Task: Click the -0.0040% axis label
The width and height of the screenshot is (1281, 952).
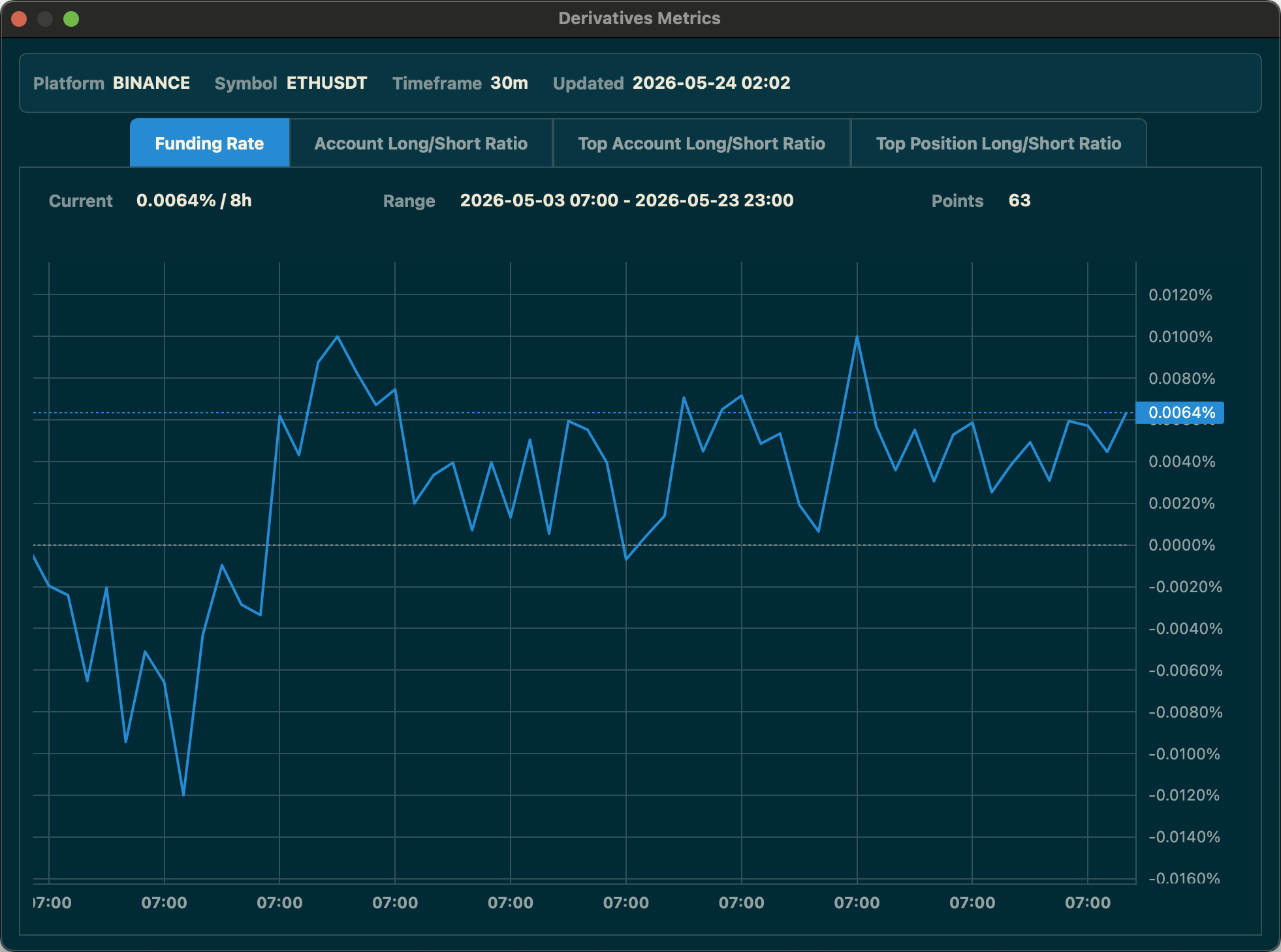Action: click(1185, 629)
